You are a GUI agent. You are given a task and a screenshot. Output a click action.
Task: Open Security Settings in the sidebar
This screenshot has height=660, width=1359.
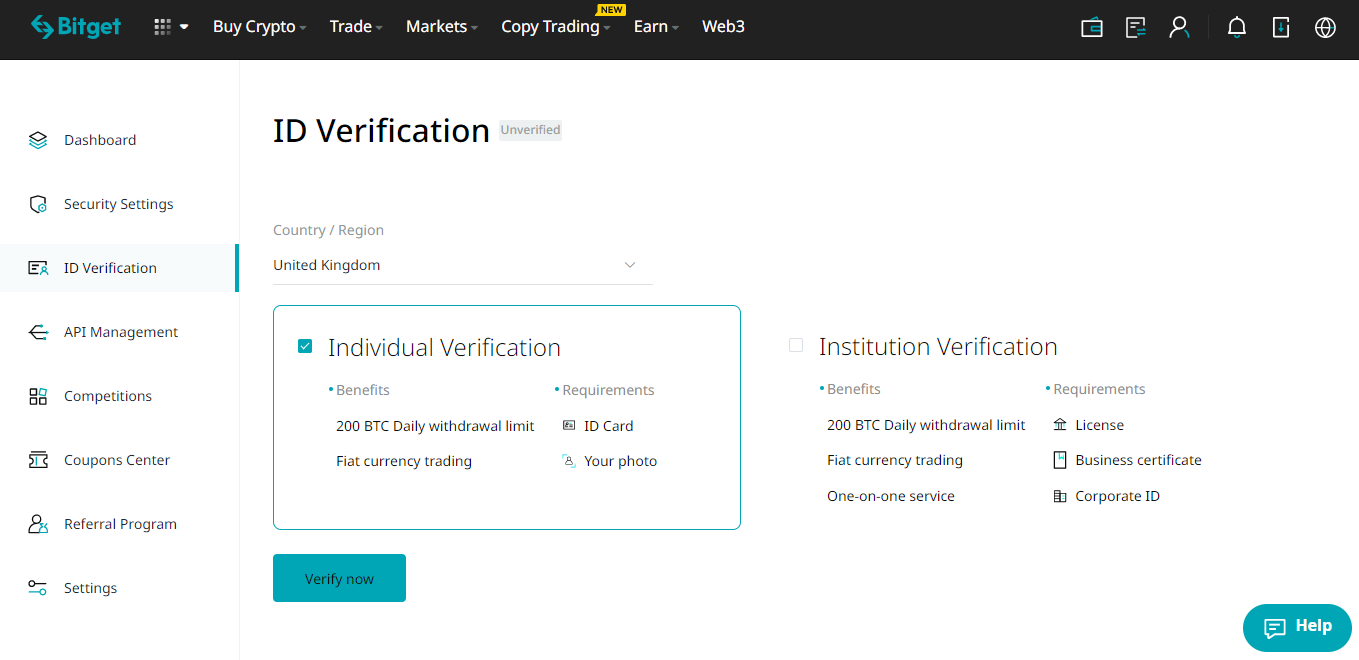(119, 204)
